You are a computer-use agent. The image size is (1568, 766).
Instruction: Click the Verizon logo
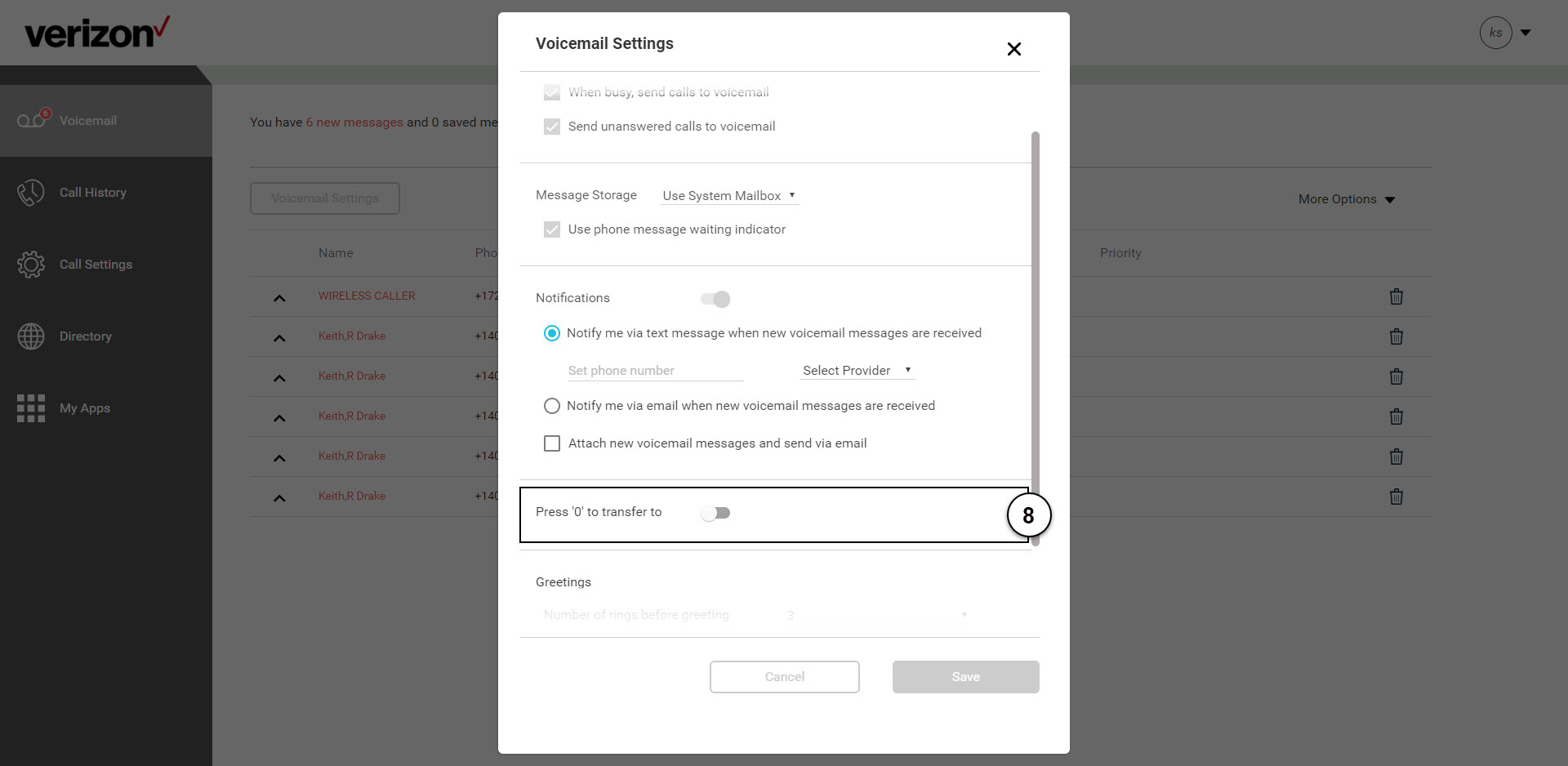(x=96, y=33)
